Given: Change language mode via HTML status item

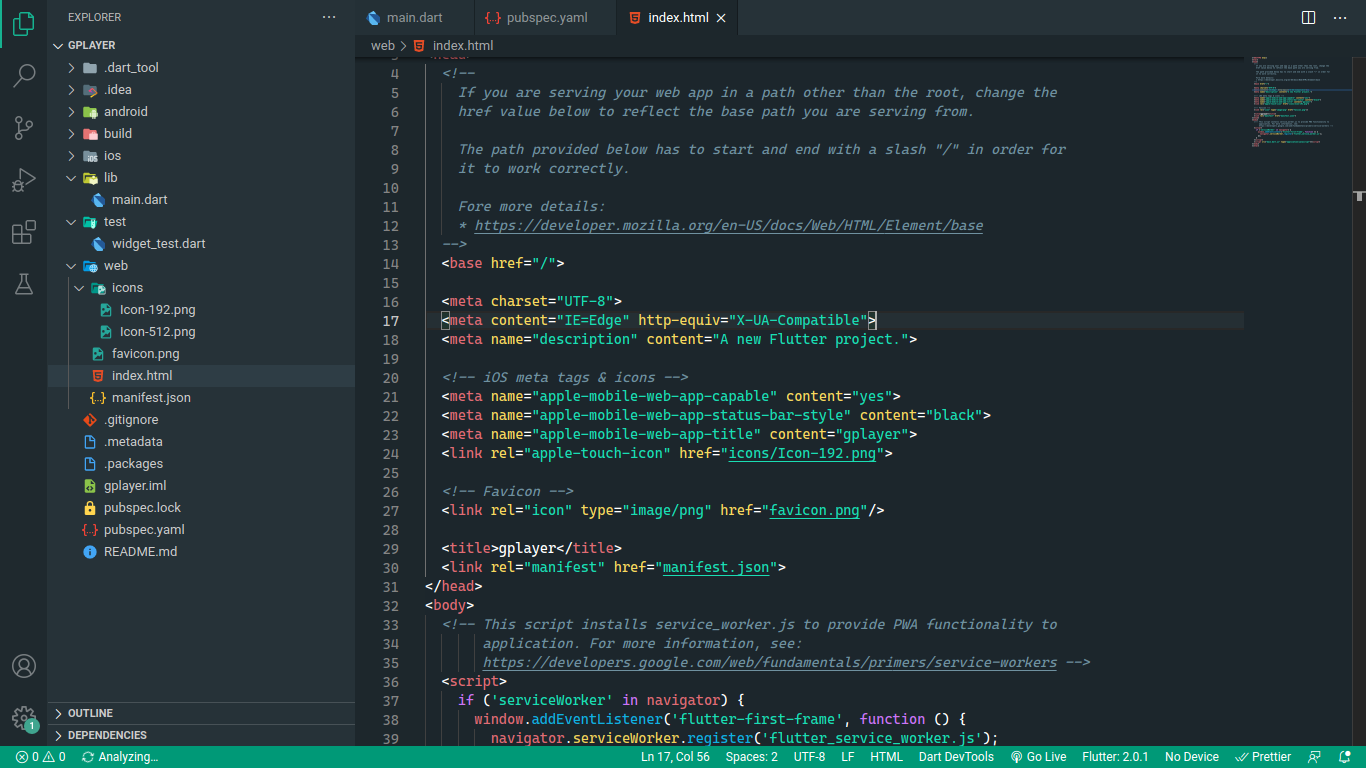Looking at the screenshot, I should [x=886, y=757].
